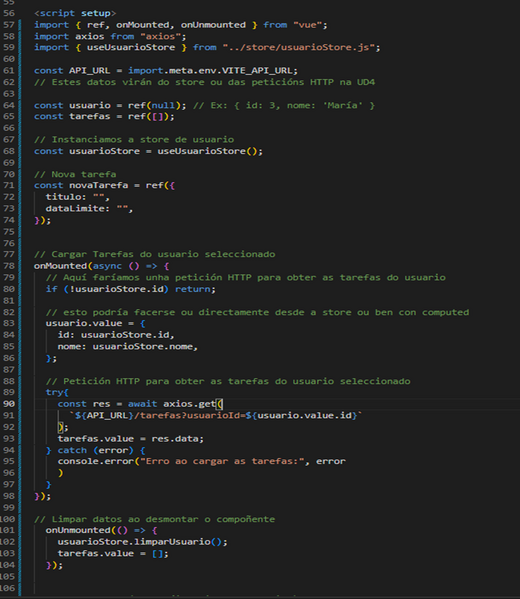
Task: Click the active line number 90
Action: pos(9,404)
